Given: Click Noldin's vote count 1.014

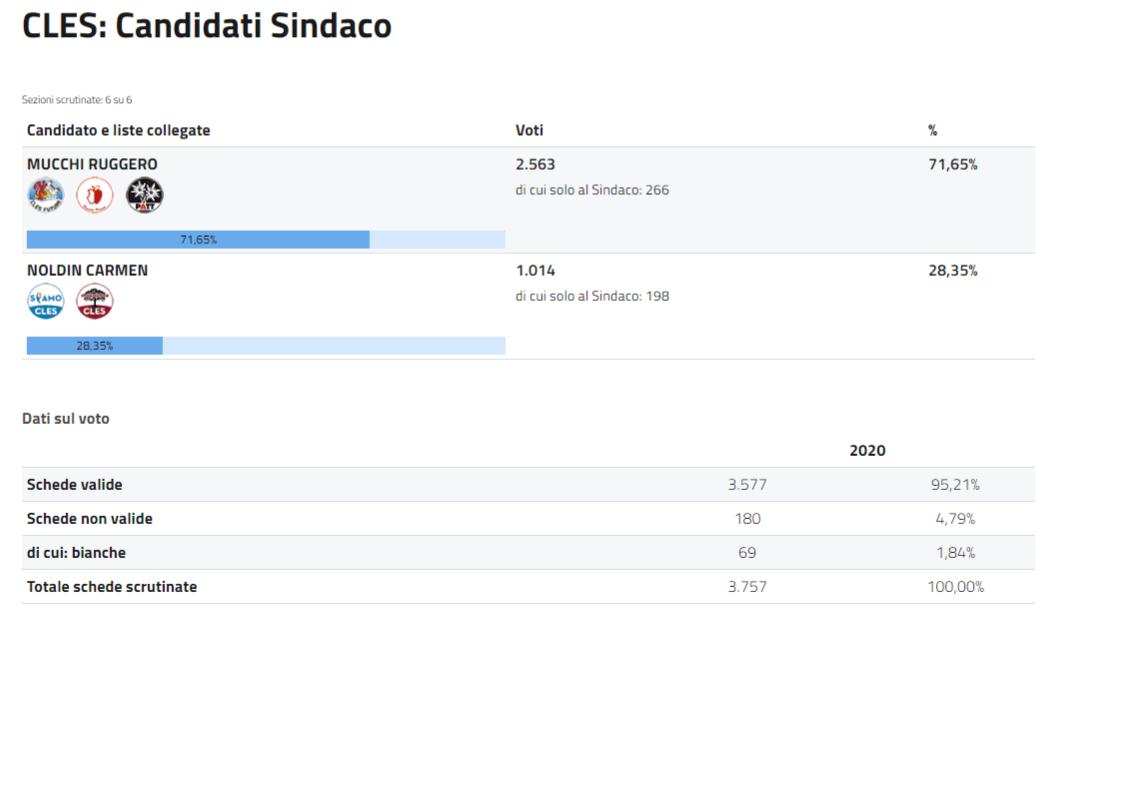Looking at the screenshot, I should click(x=535, y=271).
